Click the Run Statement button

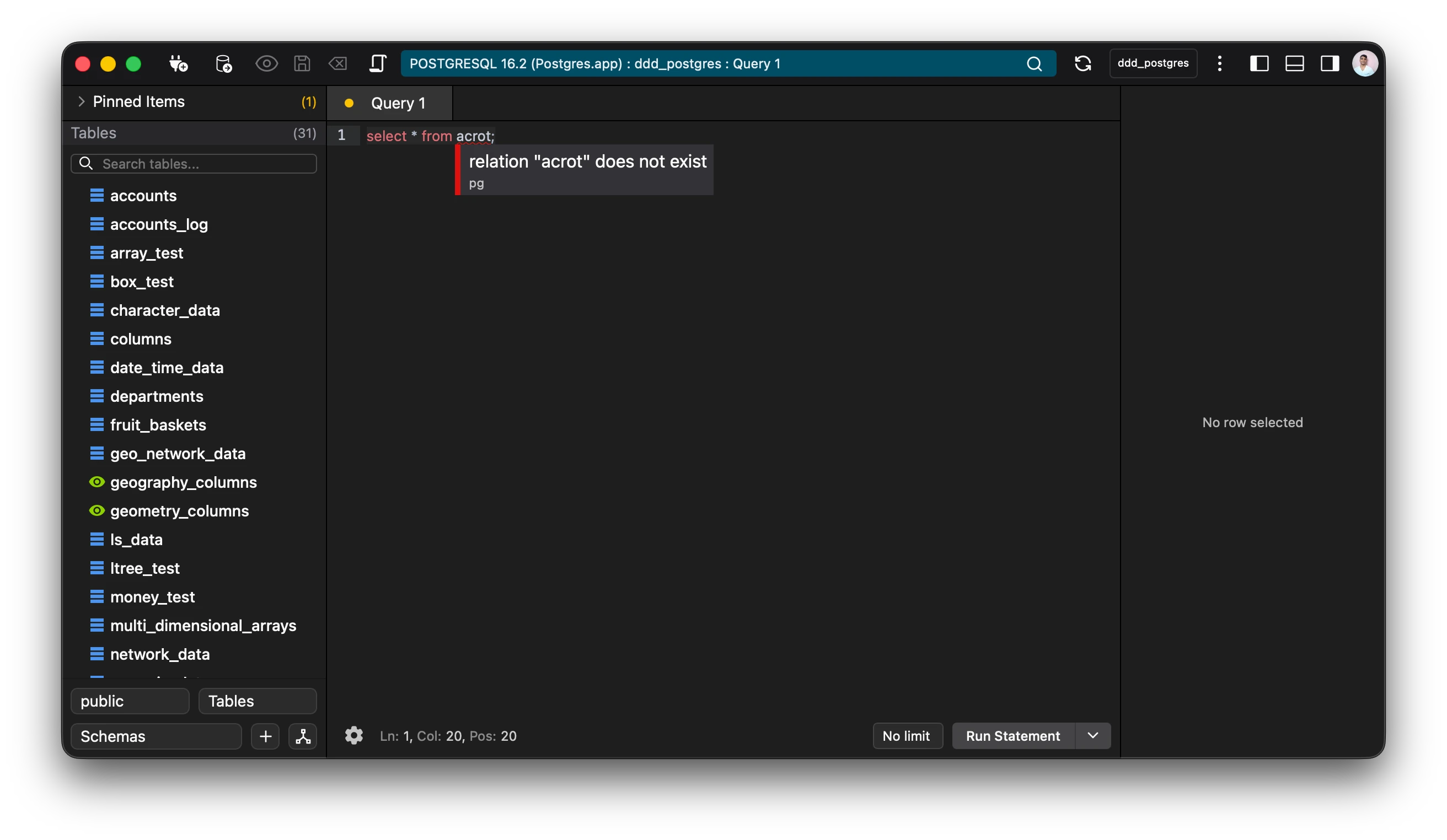[1013, 736]
